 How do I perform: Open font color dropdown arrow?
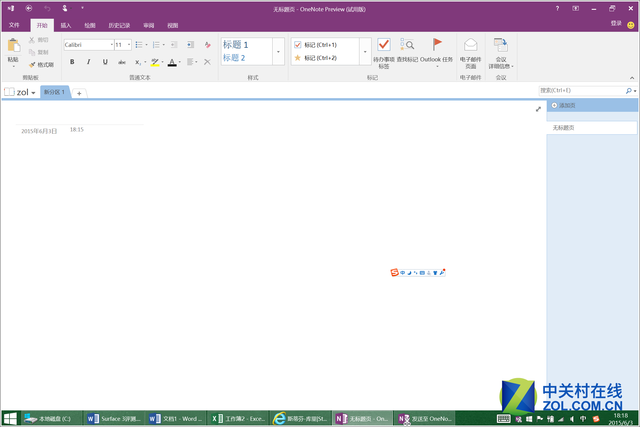pos(180,62)
